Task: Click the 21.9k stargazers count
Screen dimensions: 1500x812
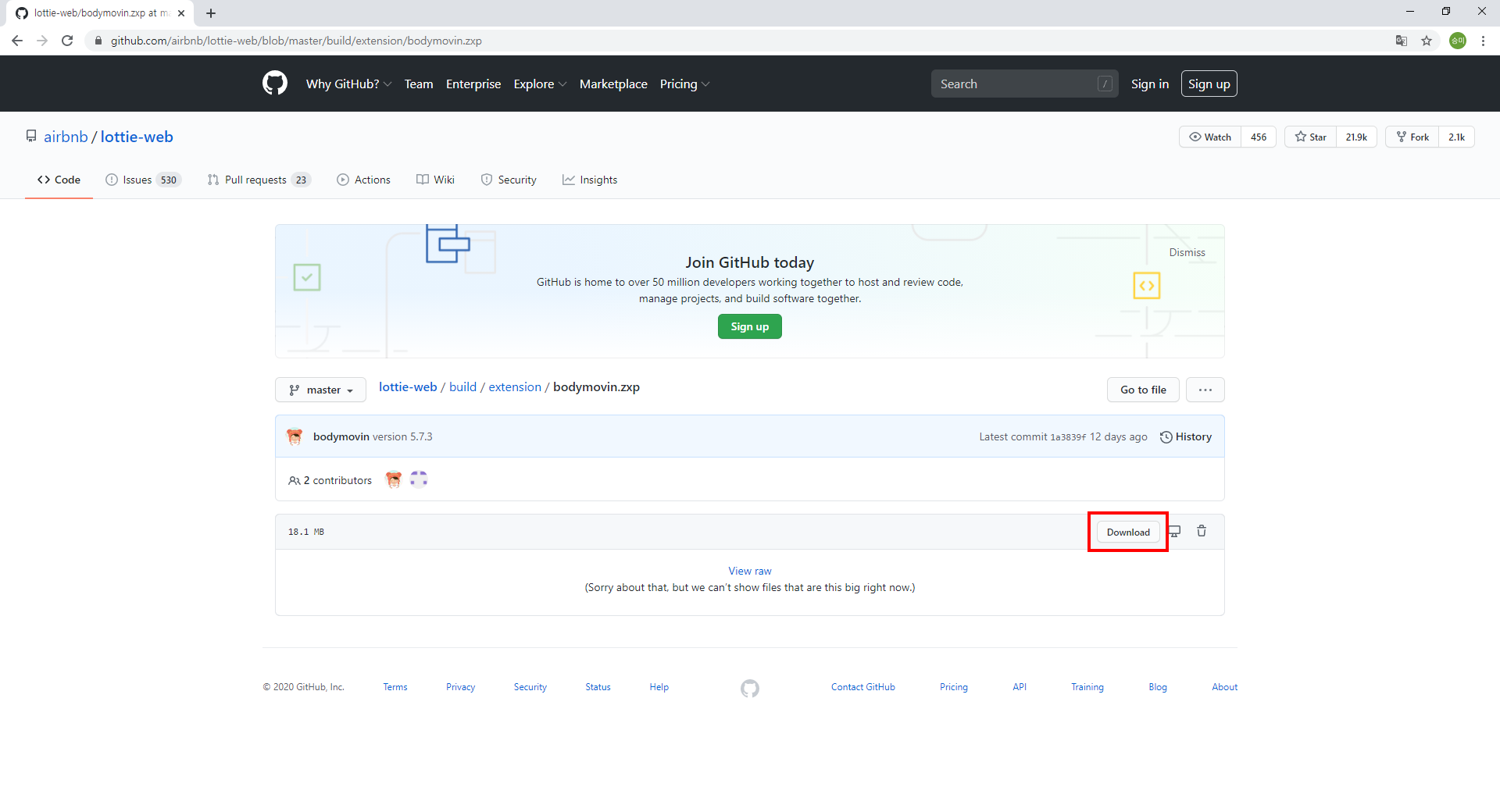Action: click(x=1356, y=137)
